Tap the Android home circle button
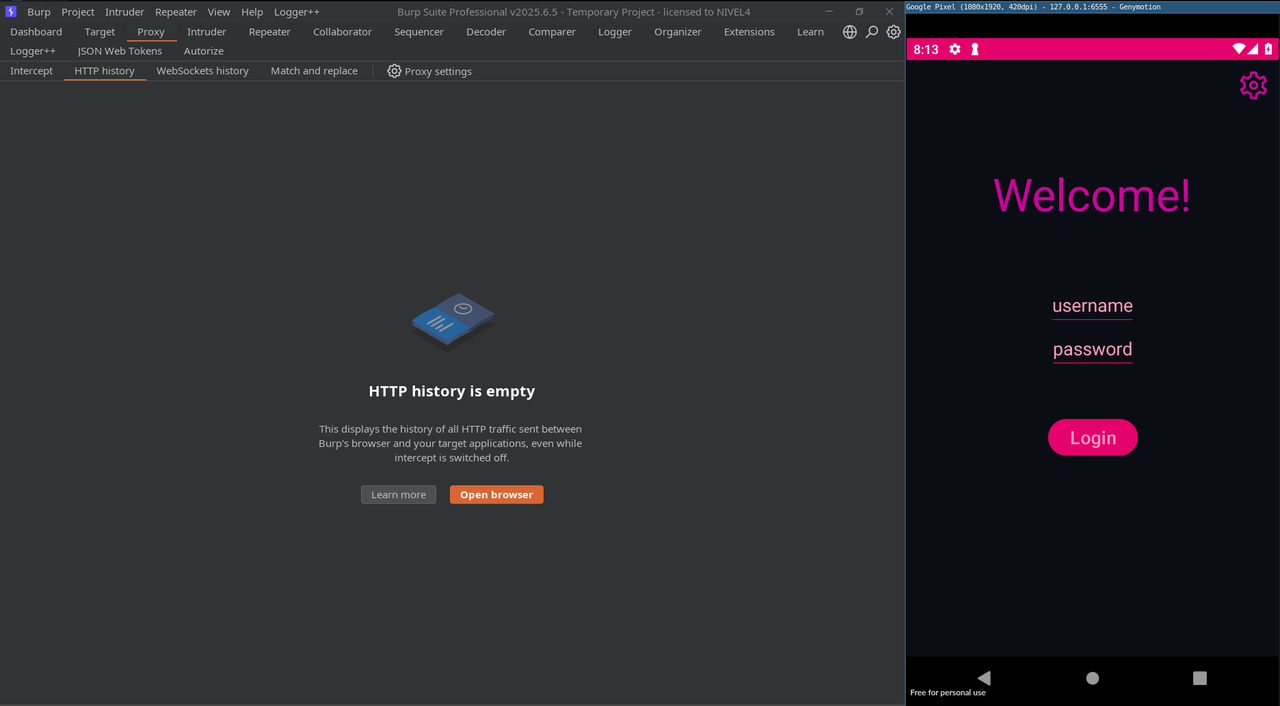This screenshot has width=1280, height=706. (x=1093, y=678)
